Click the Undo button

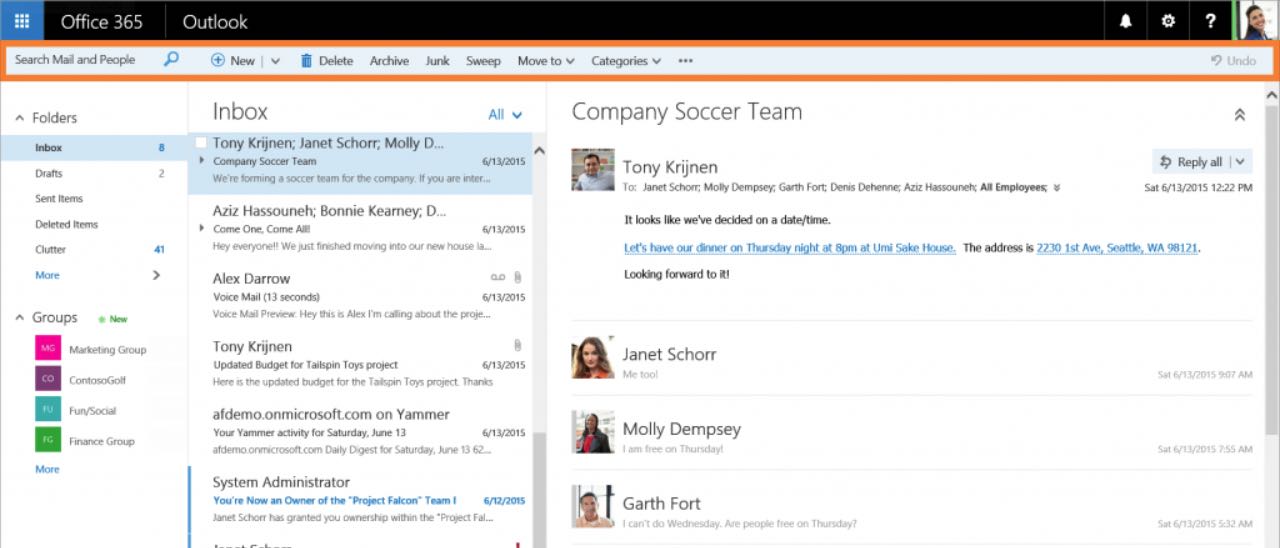pos(1233,61)
